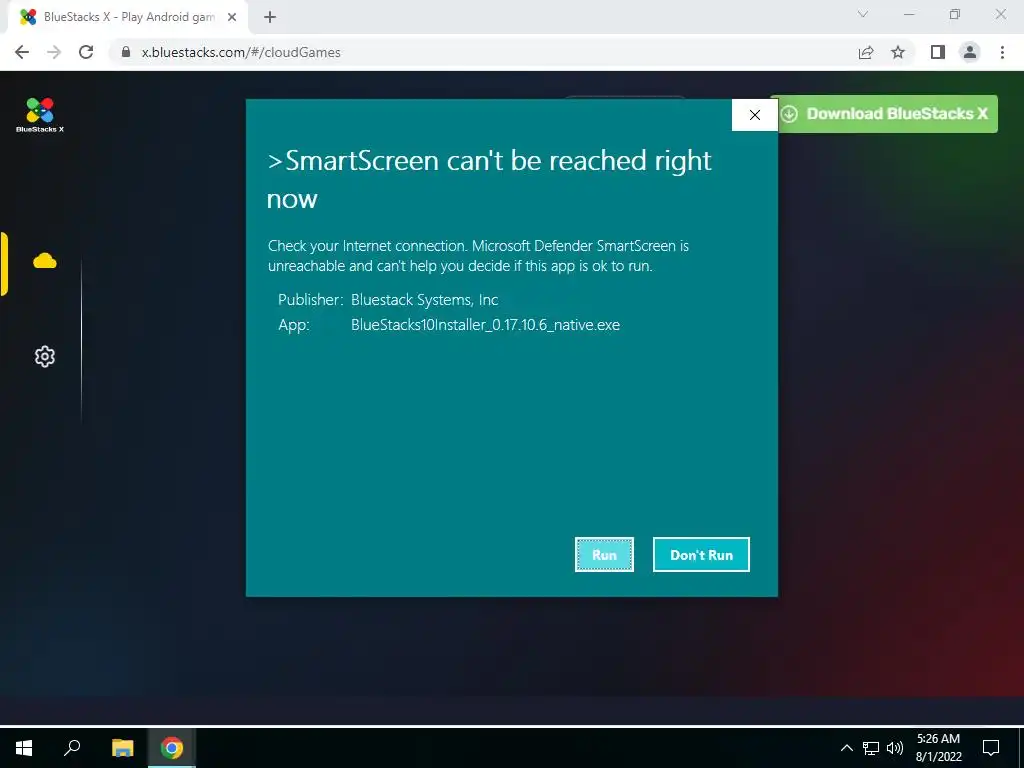Open a new Chrome tab
The height and width of the screenshot is (768, 1024).
coord(270,18)
